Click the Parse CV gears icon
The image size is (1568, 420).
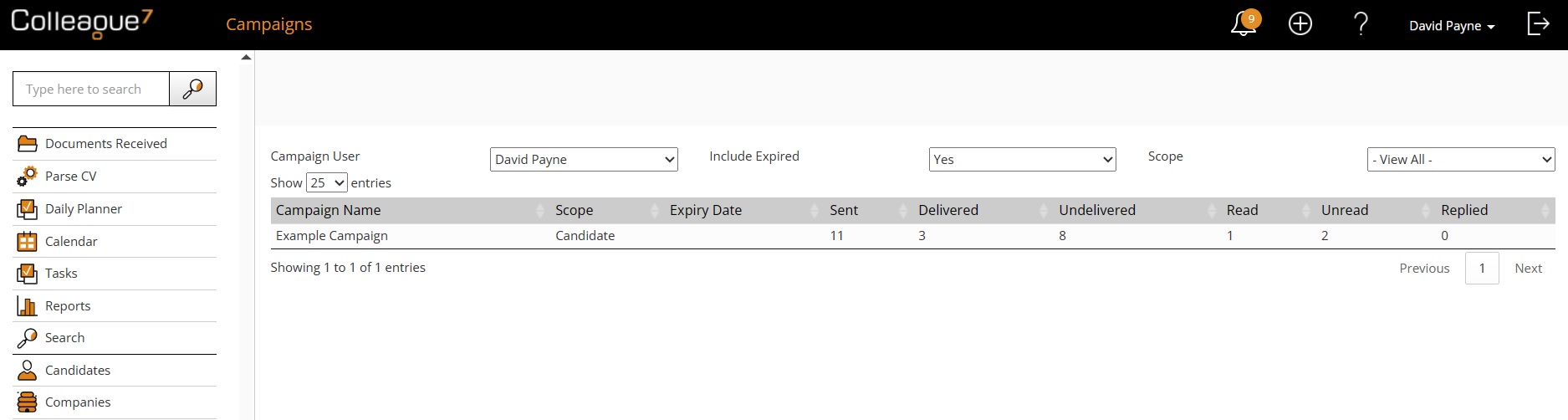pyautogui.click(x=28, y=176)
